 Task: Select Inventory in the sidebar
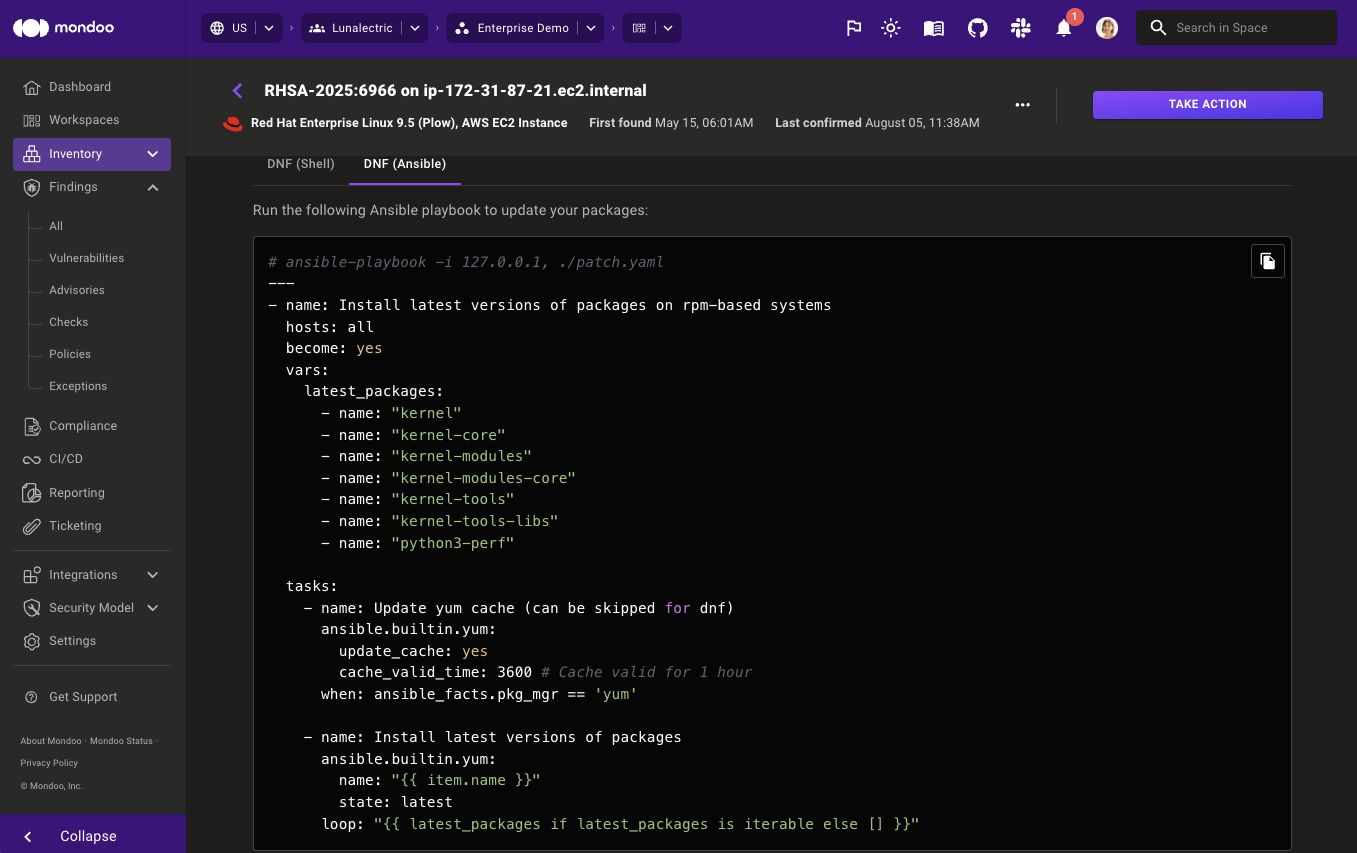pyautogui.click(x=76, y=154)
